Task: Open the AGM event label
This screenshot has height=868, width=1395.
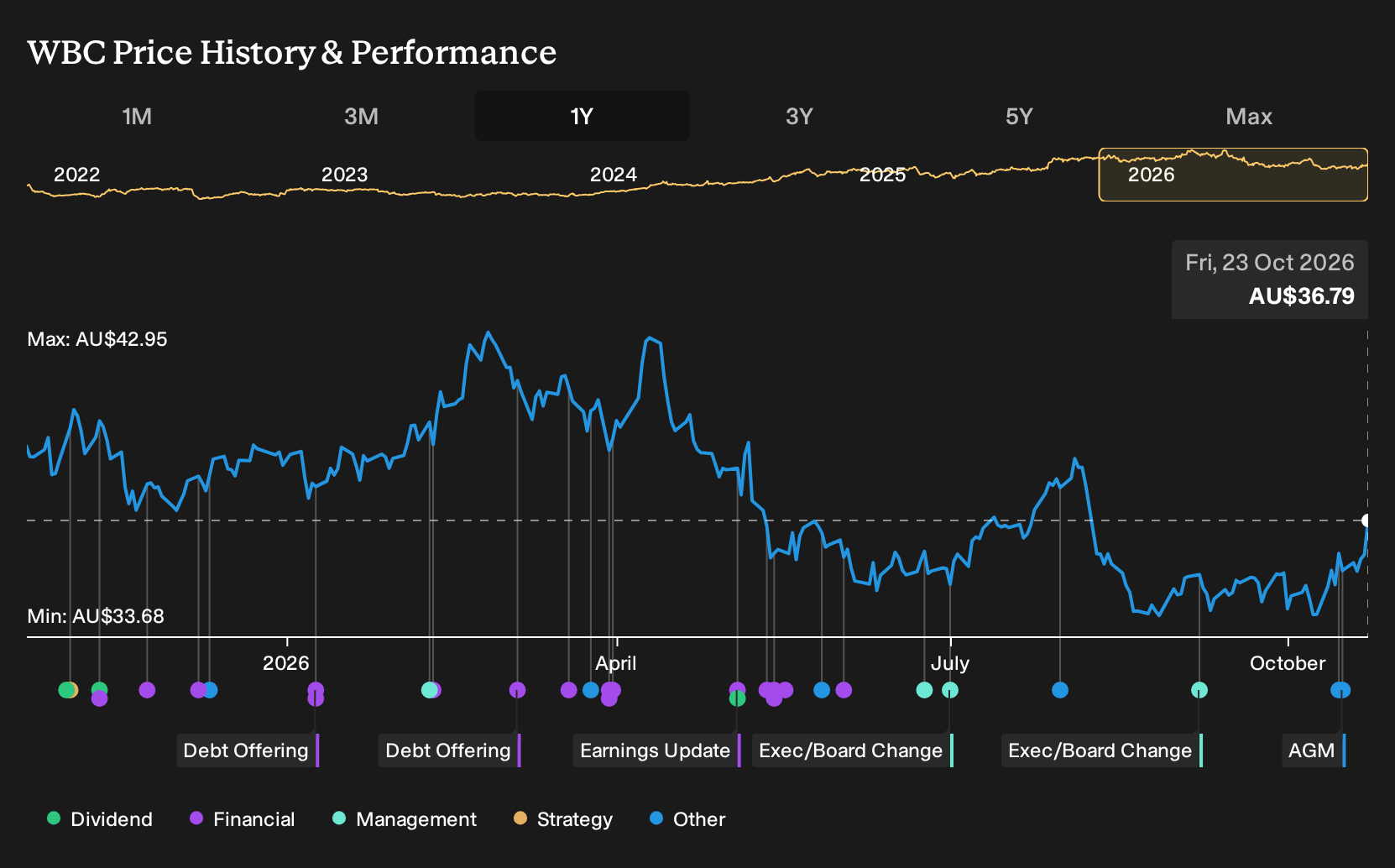Action: pyautogui.click(x=1313, y=750)
